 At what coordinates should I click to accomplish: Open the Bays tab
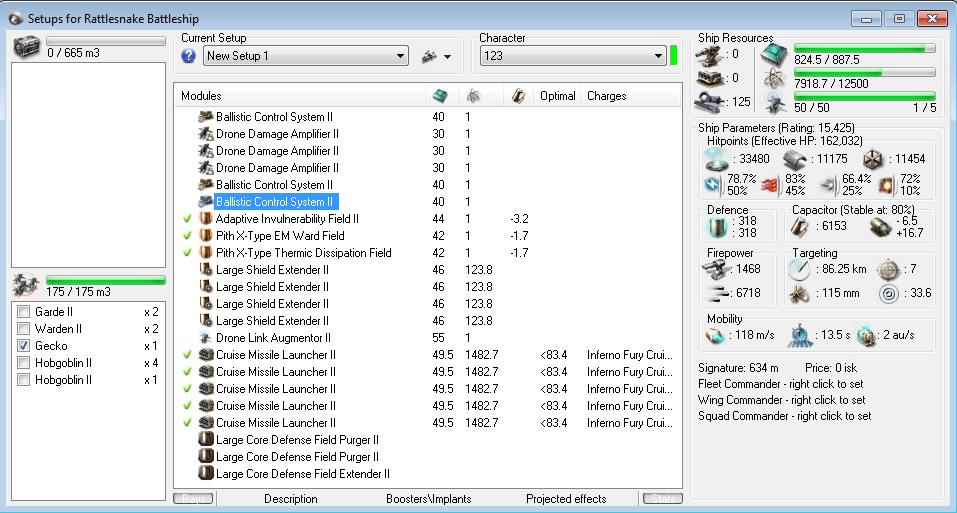tap(193, 498)
